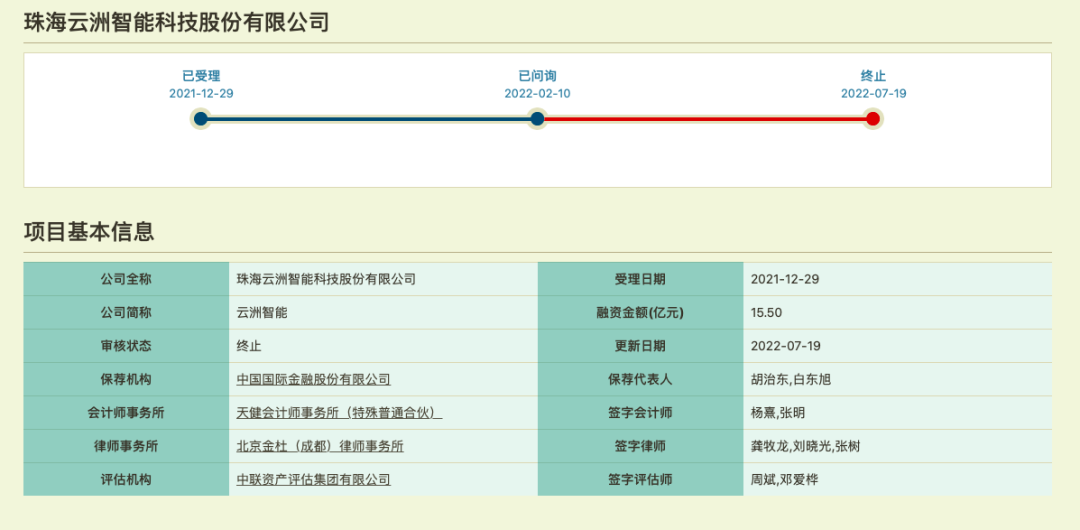Click the 更新日期 value 2022-07-19

tap(785, 346)
